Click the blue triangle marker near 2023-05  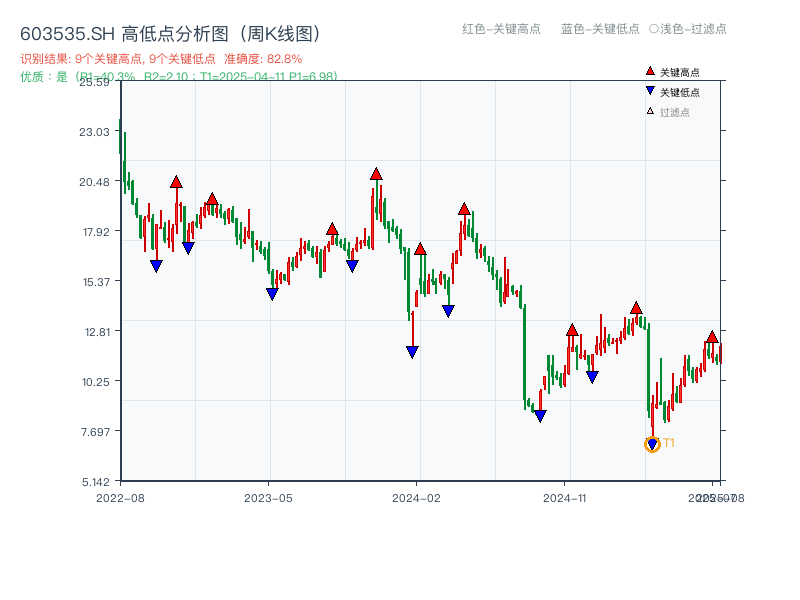271,291
